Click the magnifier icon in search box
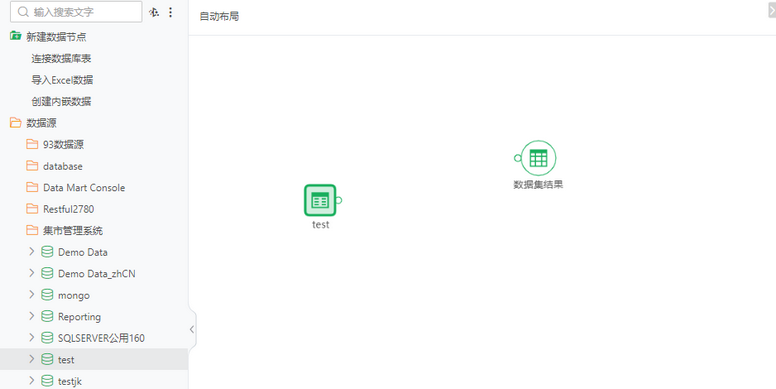776x389 pixels. (x=23, y=12)
